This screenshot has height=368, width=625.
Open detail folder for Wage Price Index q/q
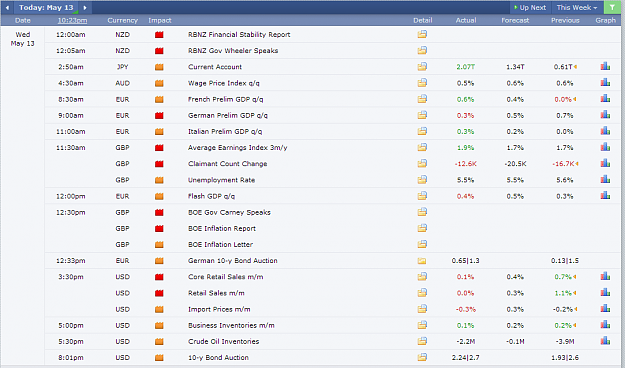[x=422, y=83]
